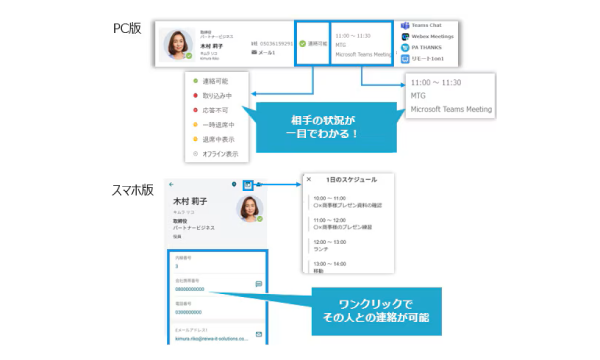Close the 1日のスケジュール panel with X
This screenshot has width=600, height=360.
309,179
